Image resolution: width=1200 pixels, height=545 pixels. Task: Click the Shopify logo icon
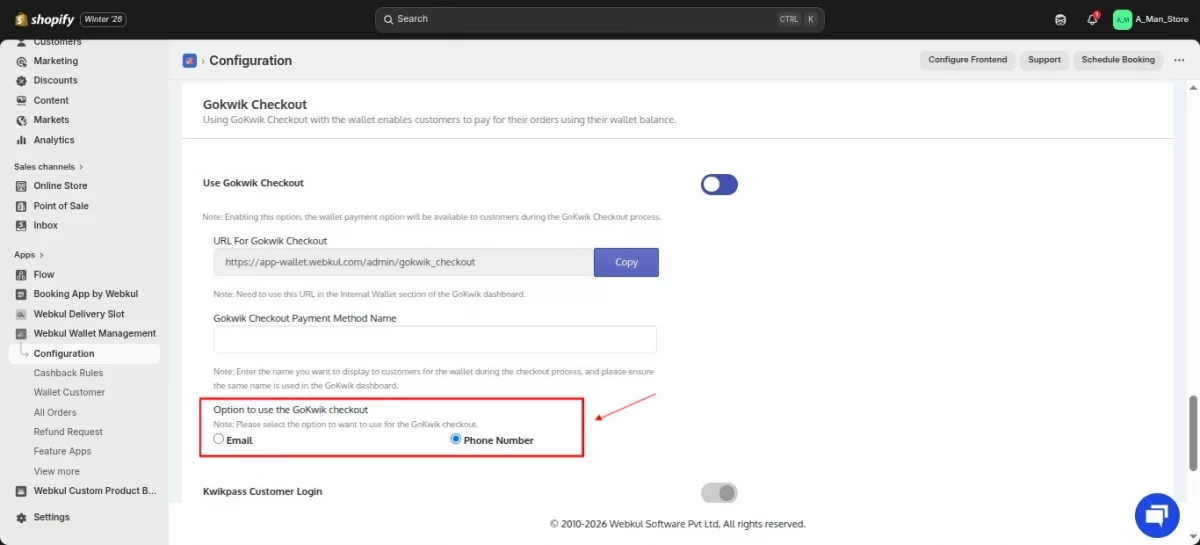point(21,19)
